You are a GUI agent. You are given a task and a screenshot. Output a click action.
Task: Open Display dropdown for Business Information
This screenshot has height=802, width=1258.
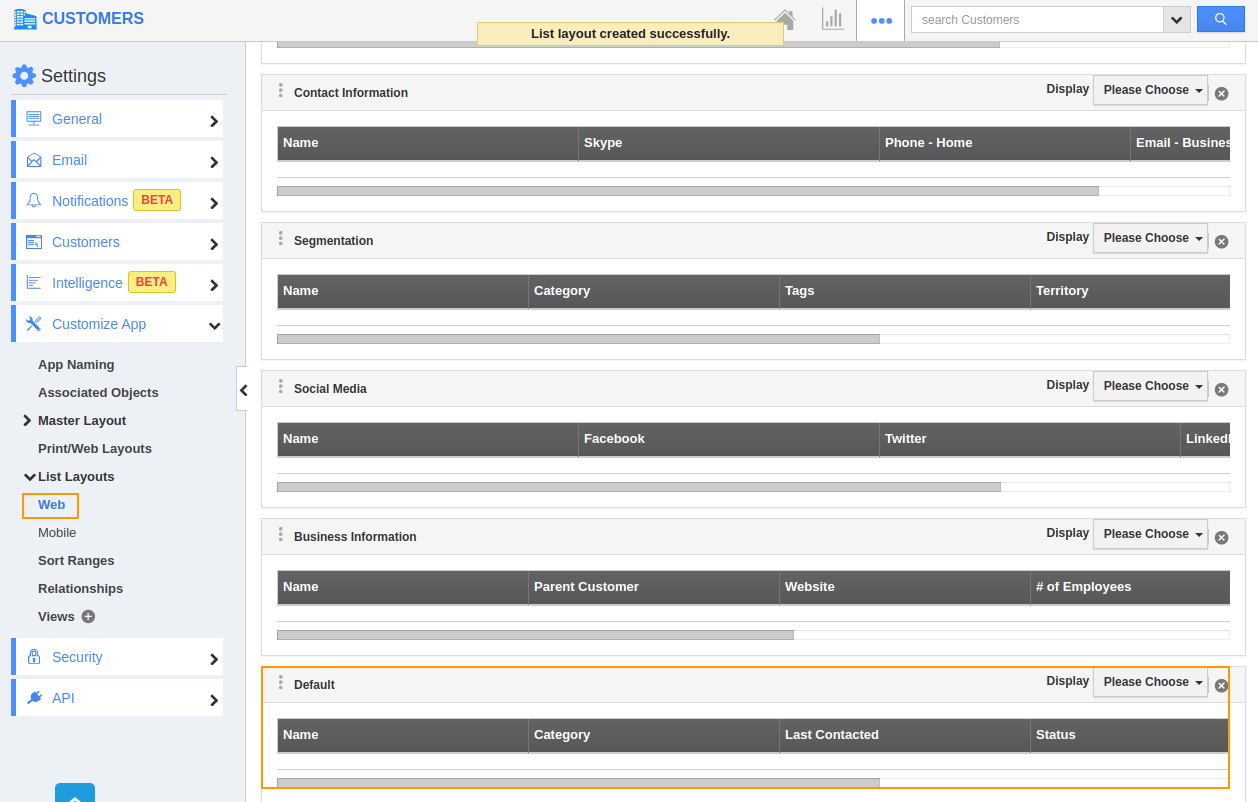tap(1150, 534)
